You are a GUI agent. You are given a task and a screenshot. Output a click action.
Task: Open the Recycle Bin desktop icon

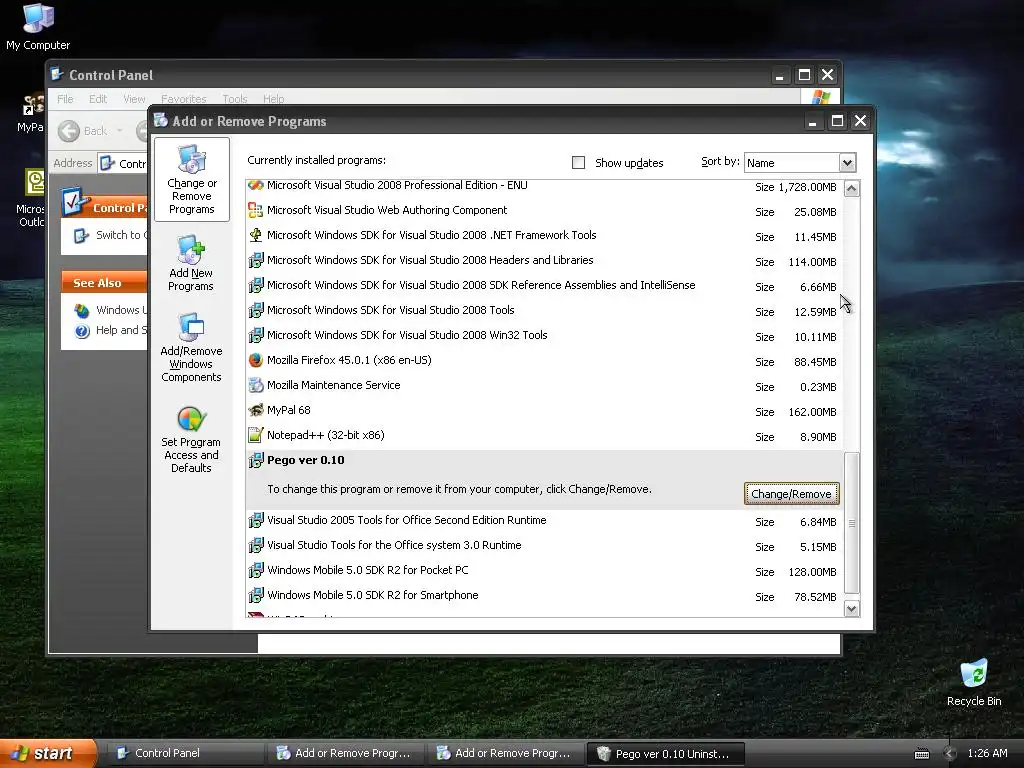point(974,682)
